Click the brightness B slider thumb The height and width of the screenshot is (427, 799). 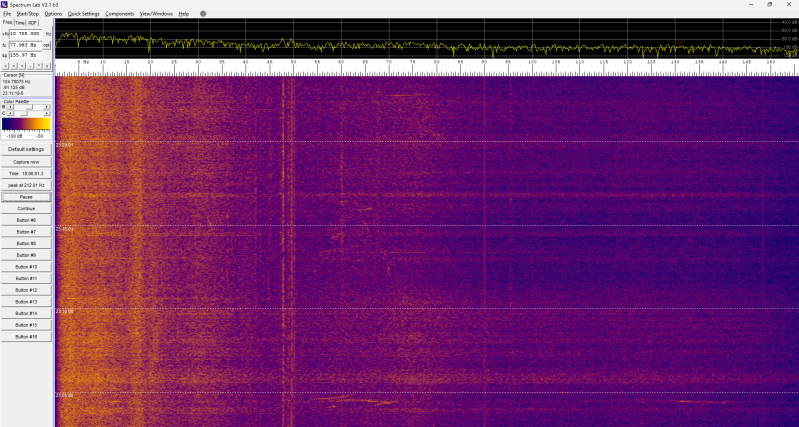(x=30, y=107)
